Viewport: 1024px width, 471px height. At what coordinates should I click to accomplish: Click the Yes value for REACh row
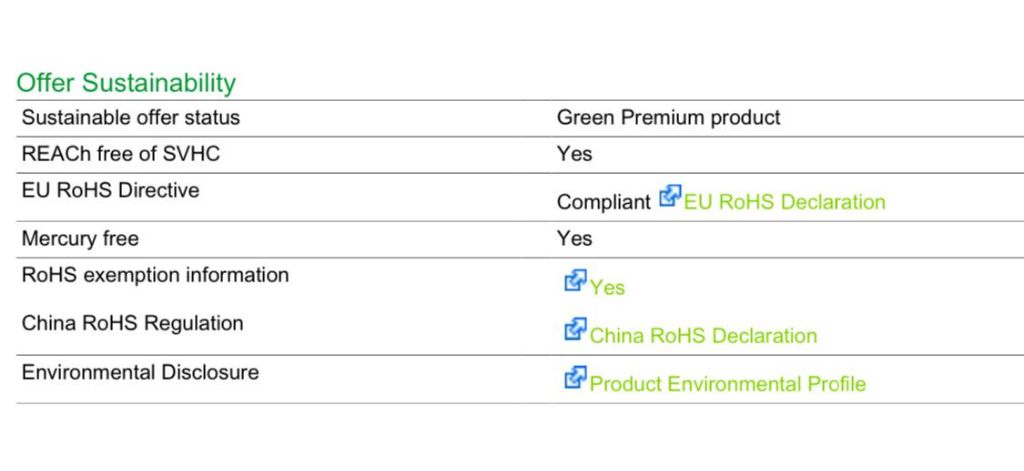click(x=574, y=154)
